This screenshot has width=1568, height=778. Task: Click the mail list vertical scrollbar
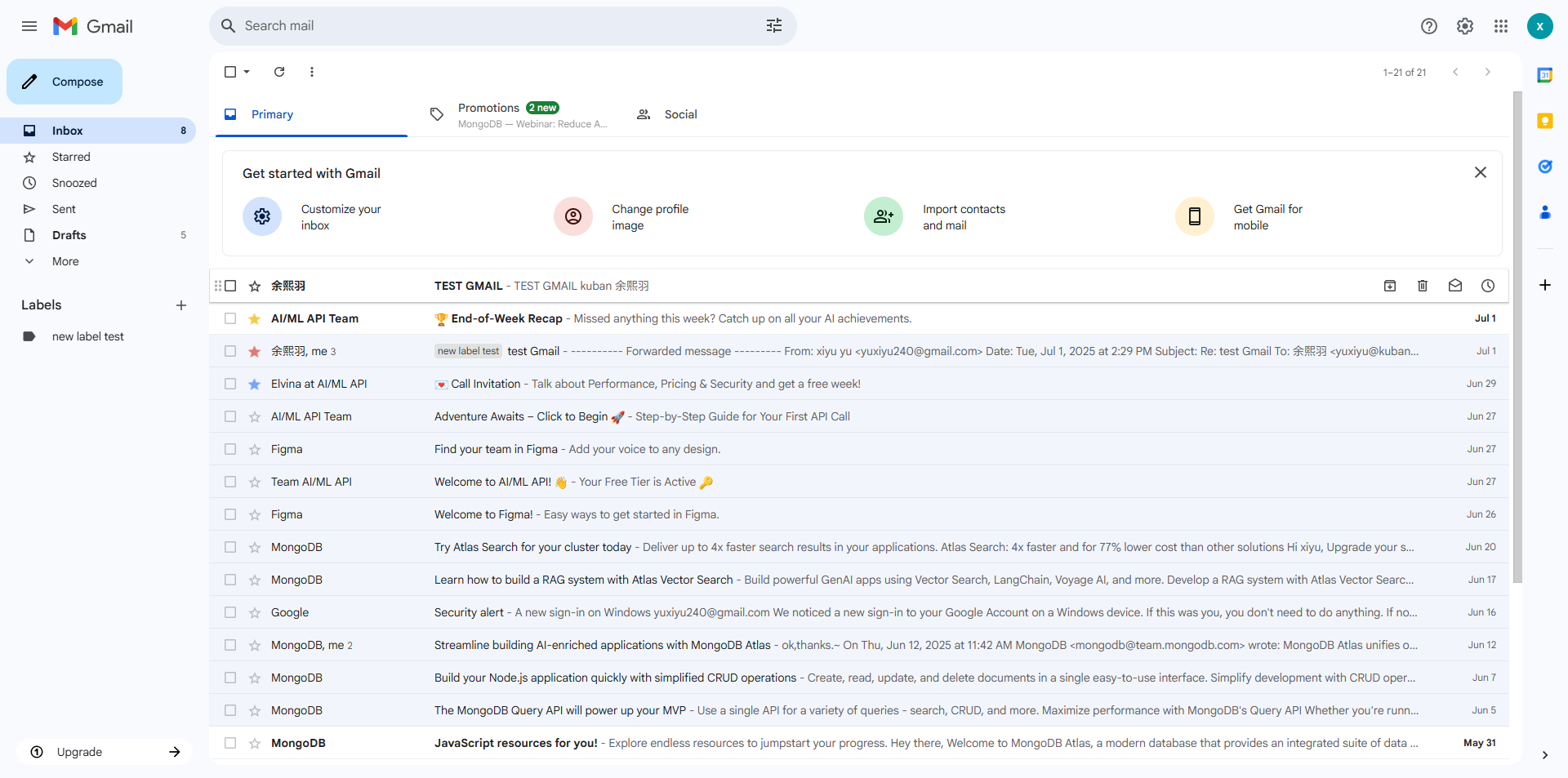[x=1517, y=336]
